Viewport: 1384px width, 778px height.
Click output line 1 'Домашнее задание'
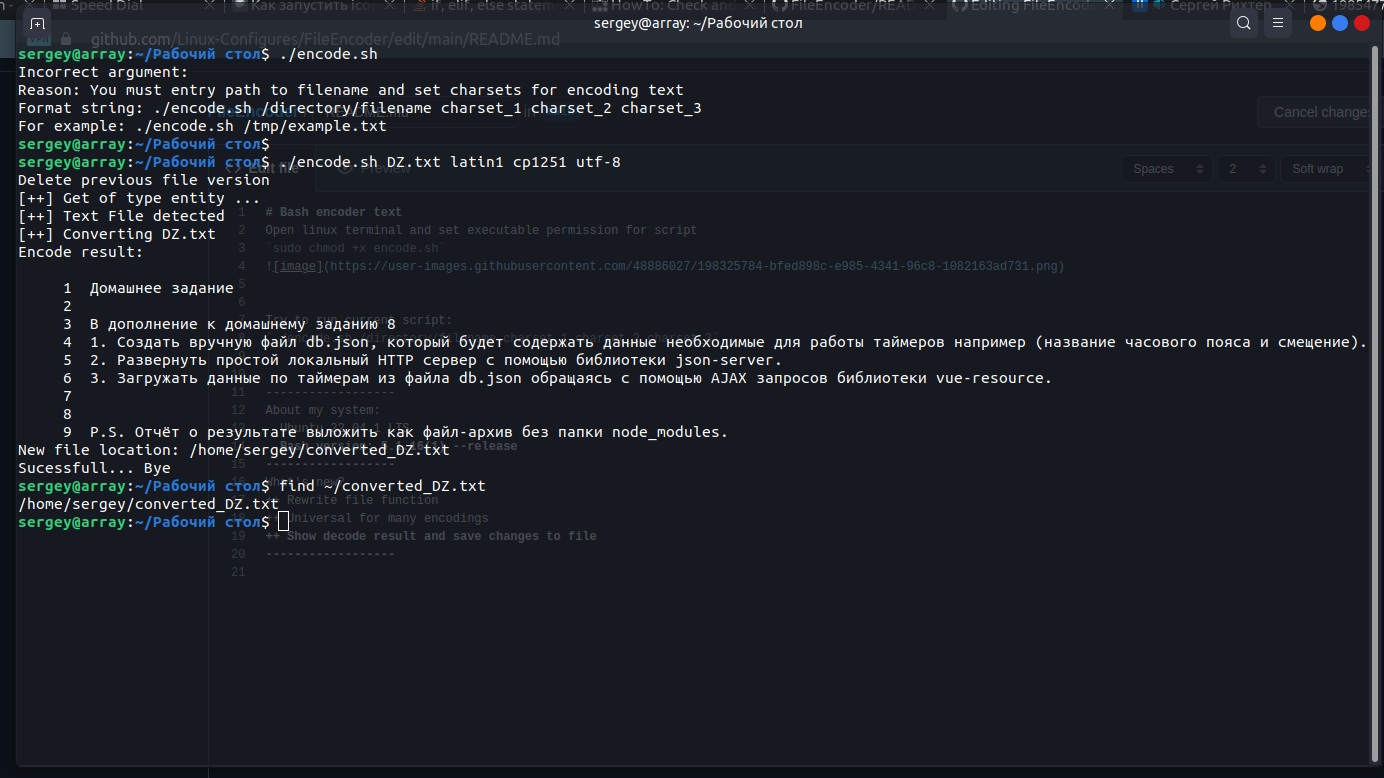click(162, 288)
